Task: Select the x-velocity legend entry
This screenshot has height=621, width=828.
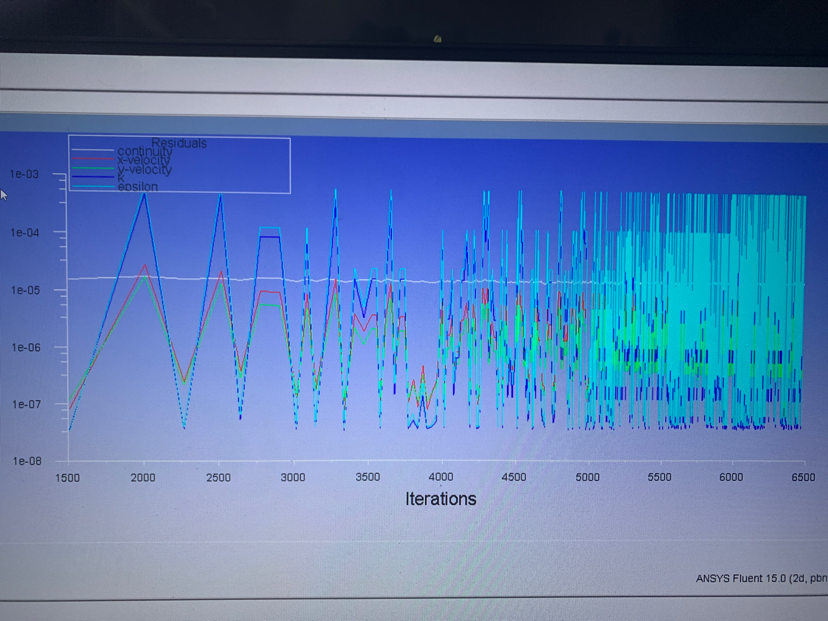Action: point(144,160)
